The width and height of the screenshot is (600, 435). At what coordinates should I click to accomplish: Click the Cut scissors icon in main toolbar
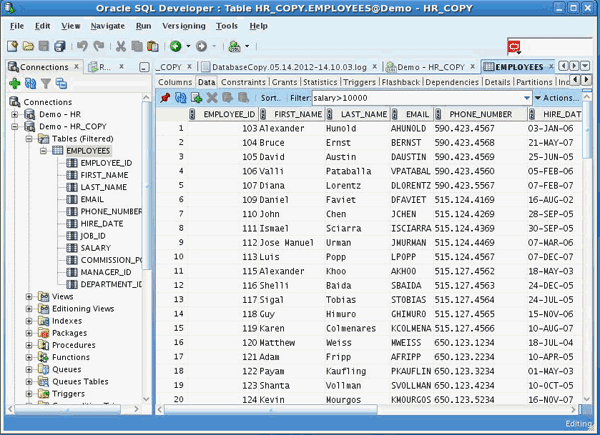tap(121, 46)
